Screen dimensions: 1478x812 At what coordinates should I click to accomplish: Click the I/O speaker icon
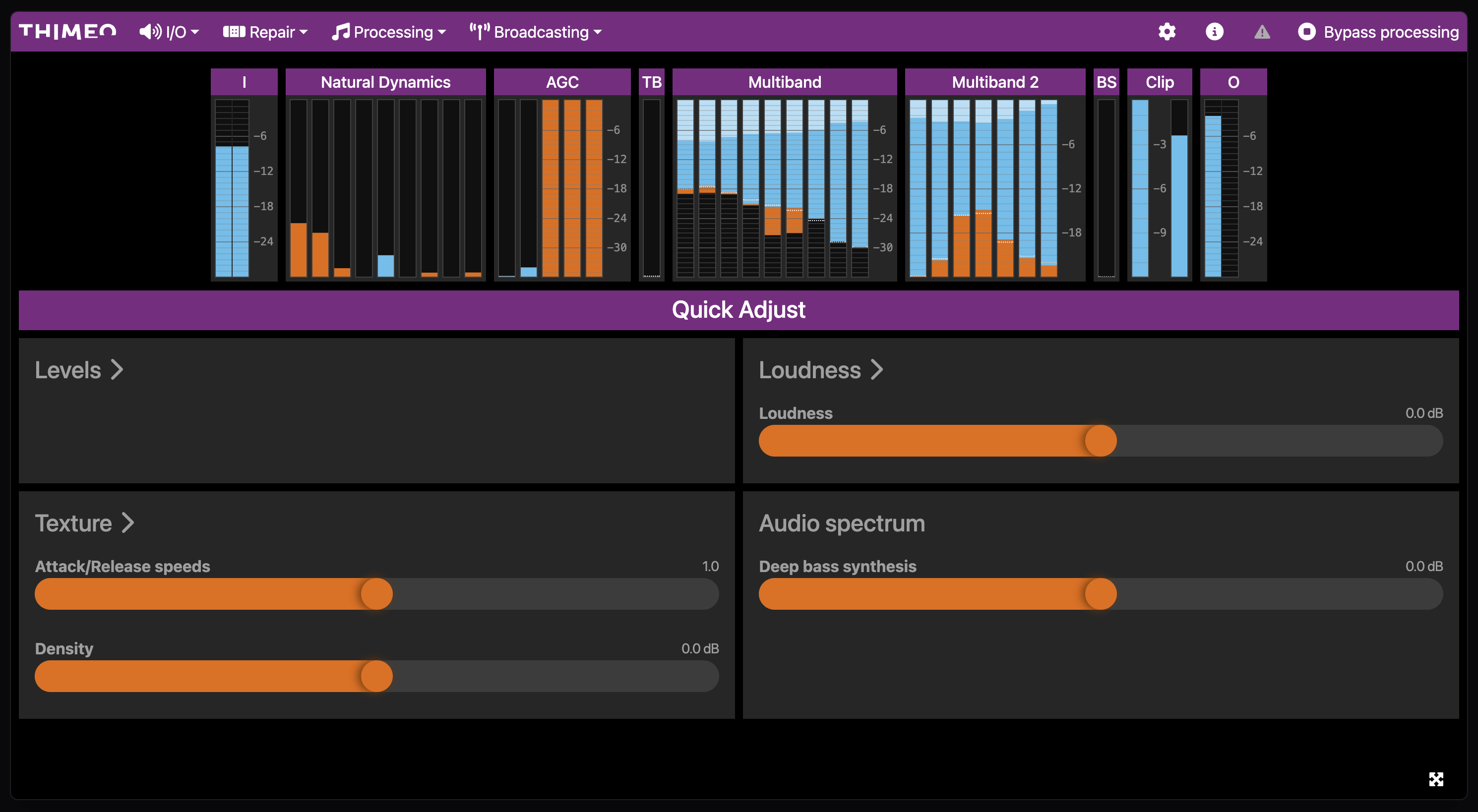click(x=150, y=32)
